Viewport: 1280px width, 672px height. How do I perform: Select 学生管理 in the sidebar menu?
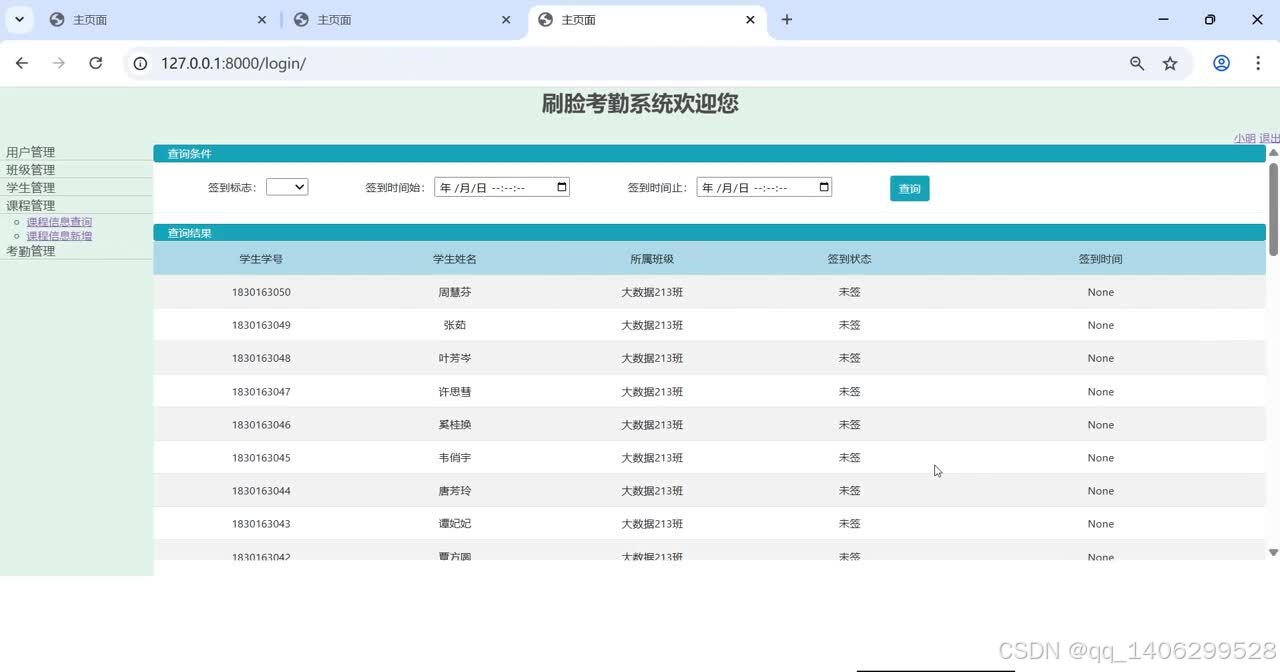[31, 187]
